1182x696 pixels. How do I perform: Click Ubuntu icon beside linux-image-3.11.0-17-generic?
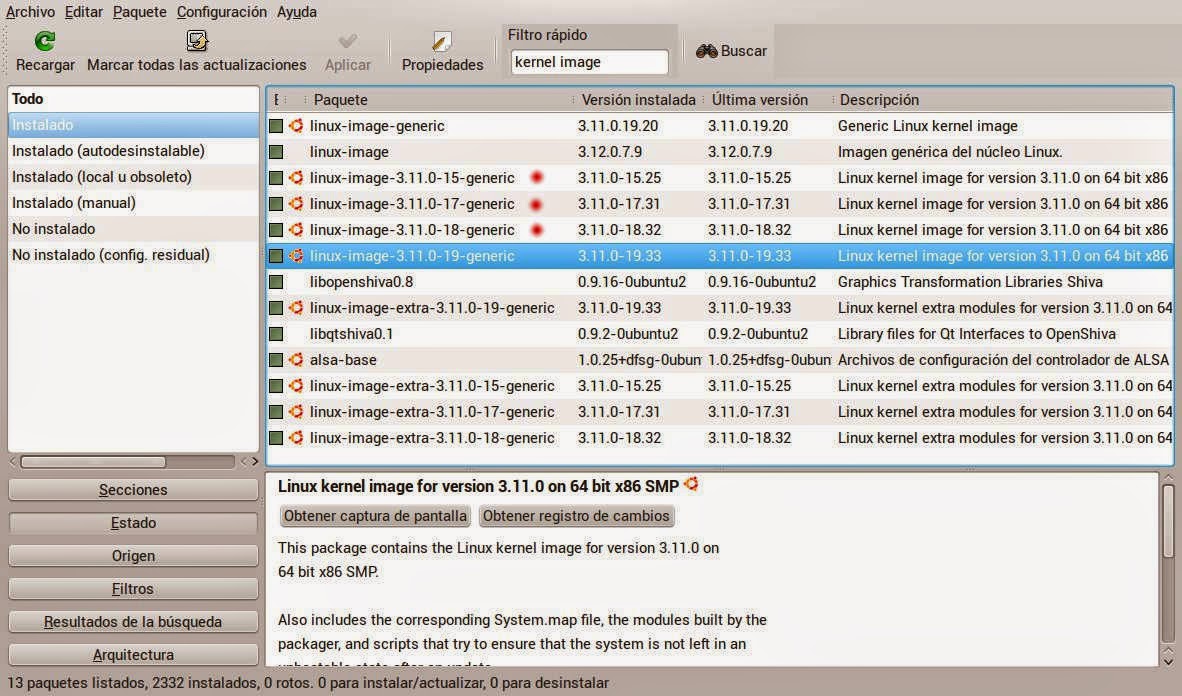(296, 204)
